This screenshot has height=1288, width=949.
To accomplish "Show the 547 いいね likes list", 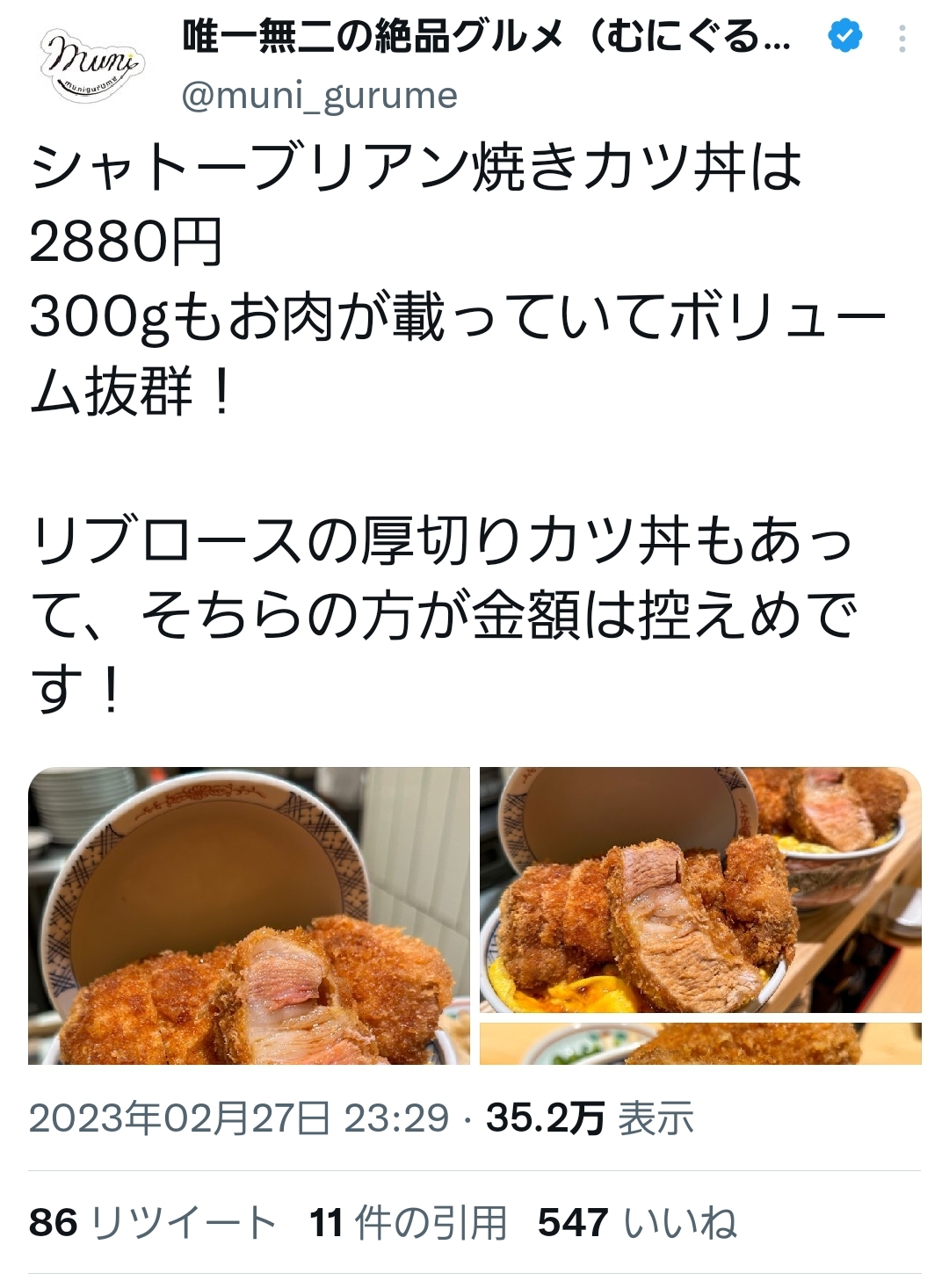I will coord(637,1222).
